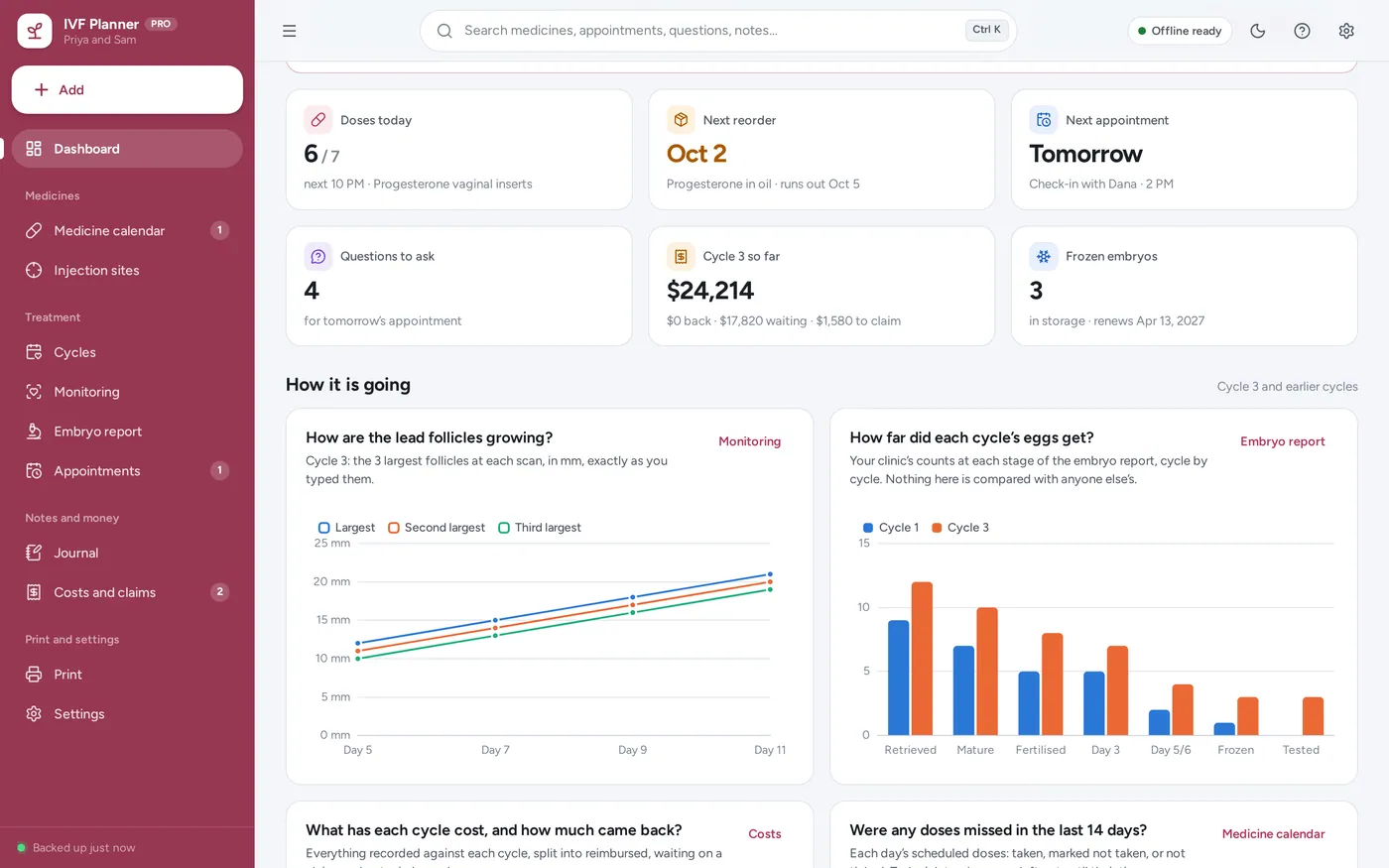The image size is (1389, 868).
Task: Open settings gear icon in top bar
Action: coord(1346,31)
